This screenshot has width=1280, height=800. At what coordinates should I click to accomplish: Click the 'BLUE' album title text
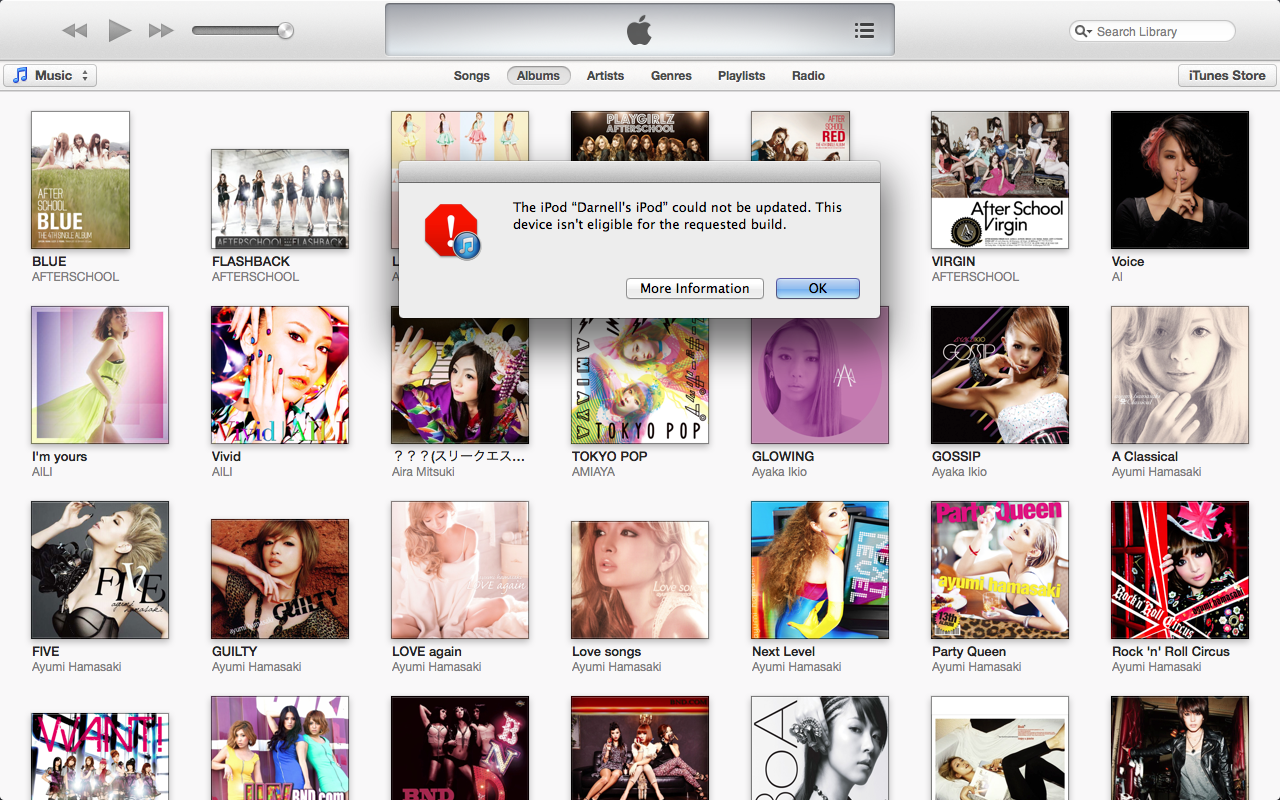49,261
